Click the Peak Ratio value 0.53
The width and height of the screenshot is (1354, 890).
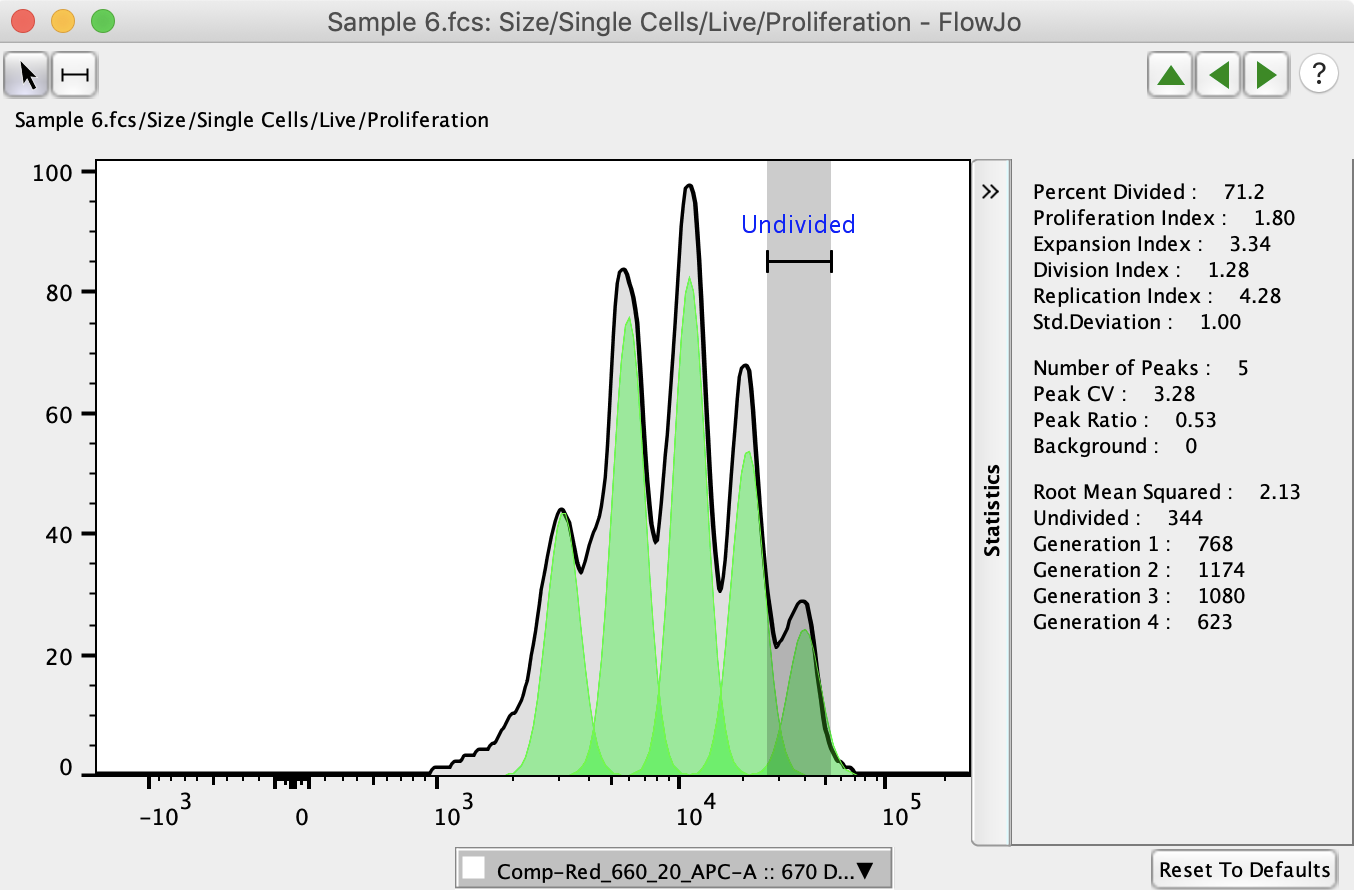(1196, 420)
